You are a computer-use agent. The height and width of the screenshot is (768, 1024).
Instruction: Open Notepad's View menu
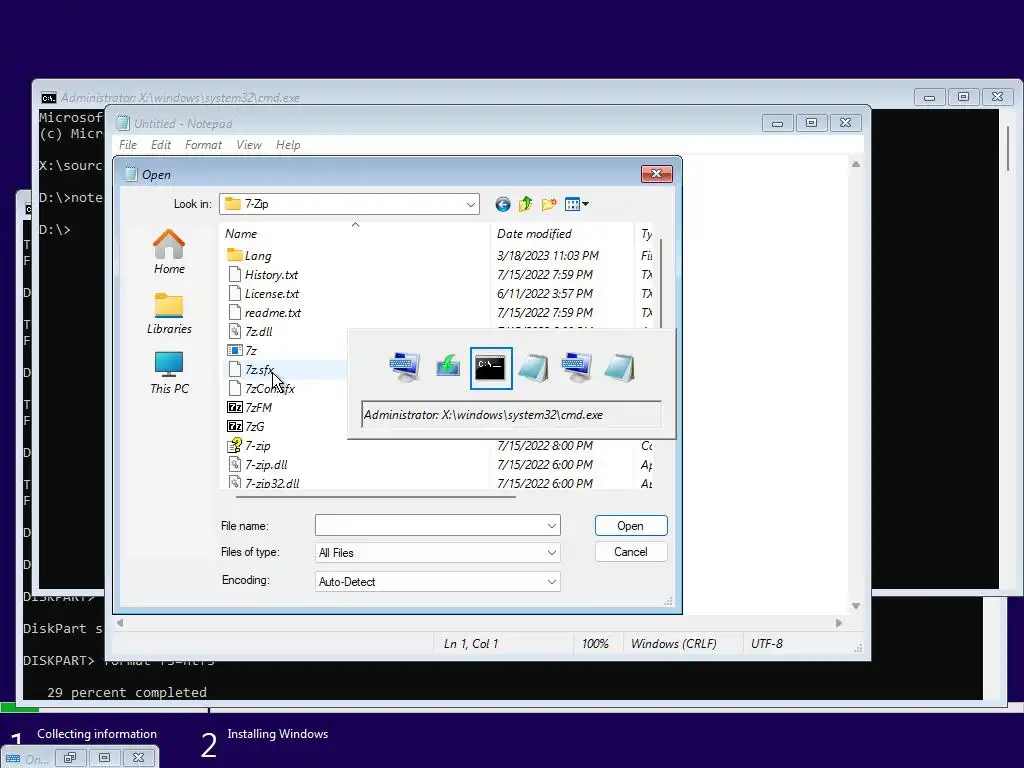249,145
